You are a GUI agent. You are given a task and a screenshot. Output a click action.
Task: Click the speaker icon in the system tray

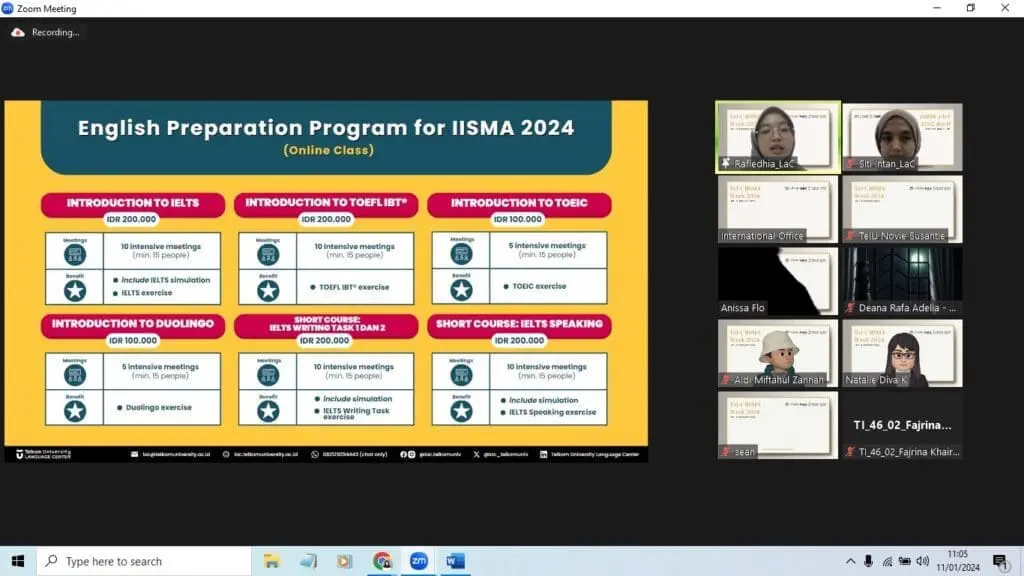coord(919,561)
